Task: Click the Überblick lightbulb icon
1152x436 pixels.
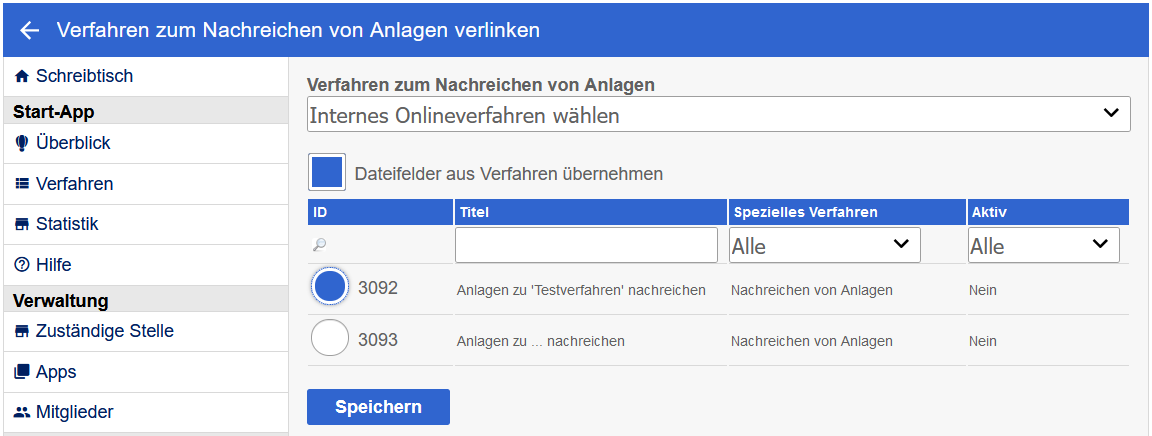Action: [22, 144]
